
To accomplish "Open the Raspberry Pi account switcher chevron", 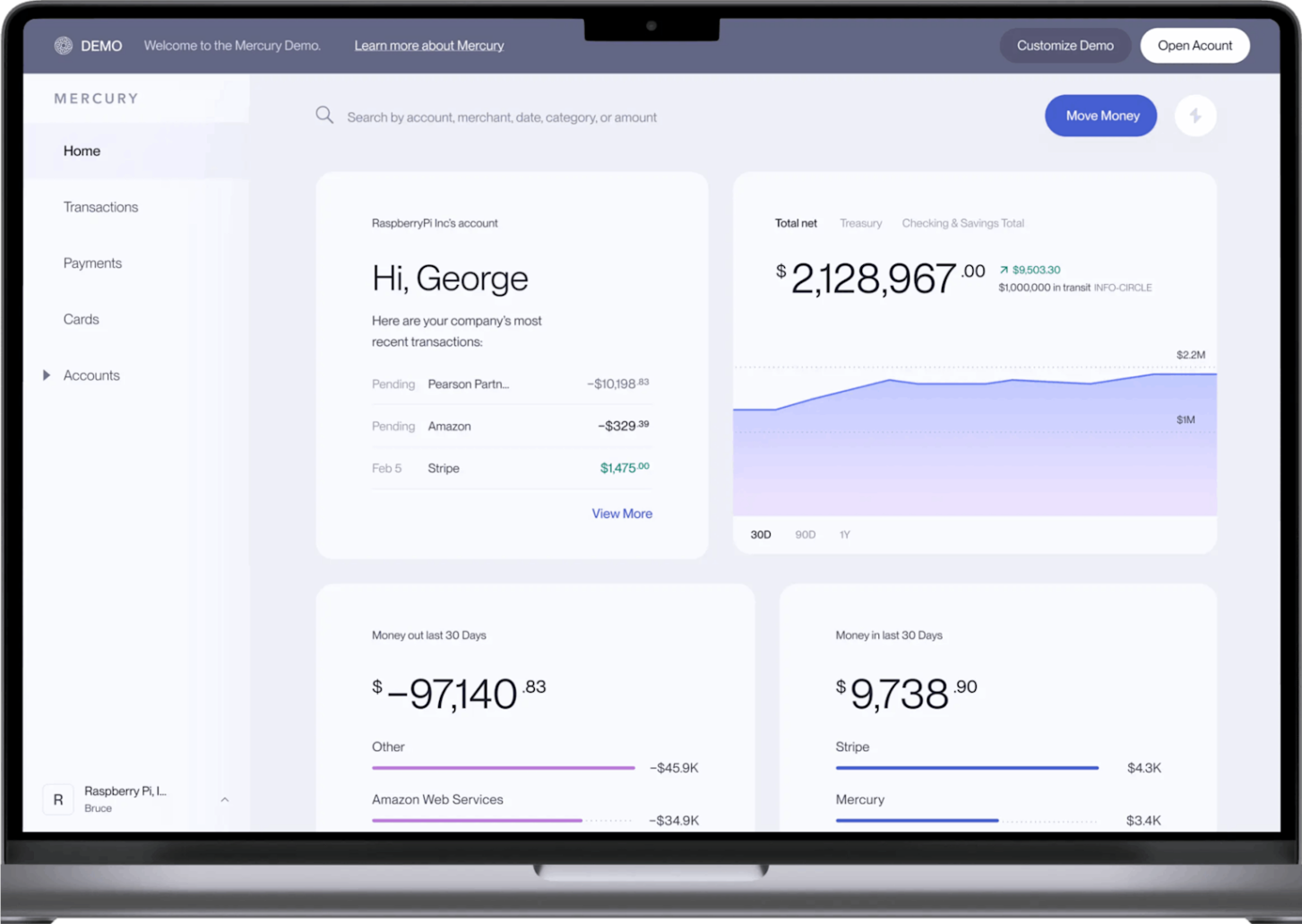I will click(225, 799).
